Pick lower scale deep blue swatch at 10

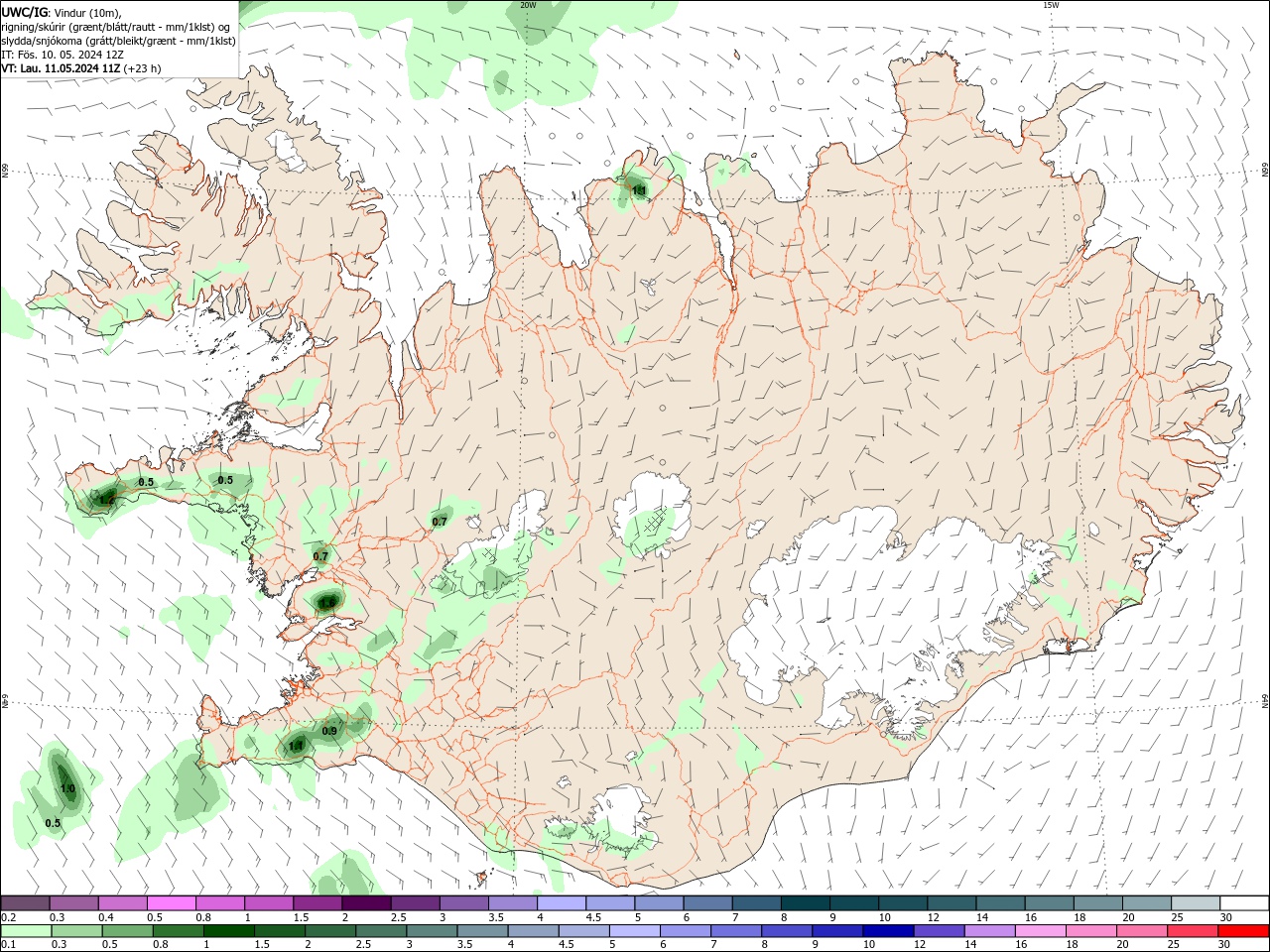pyautogui.click(x=889, y=931)
